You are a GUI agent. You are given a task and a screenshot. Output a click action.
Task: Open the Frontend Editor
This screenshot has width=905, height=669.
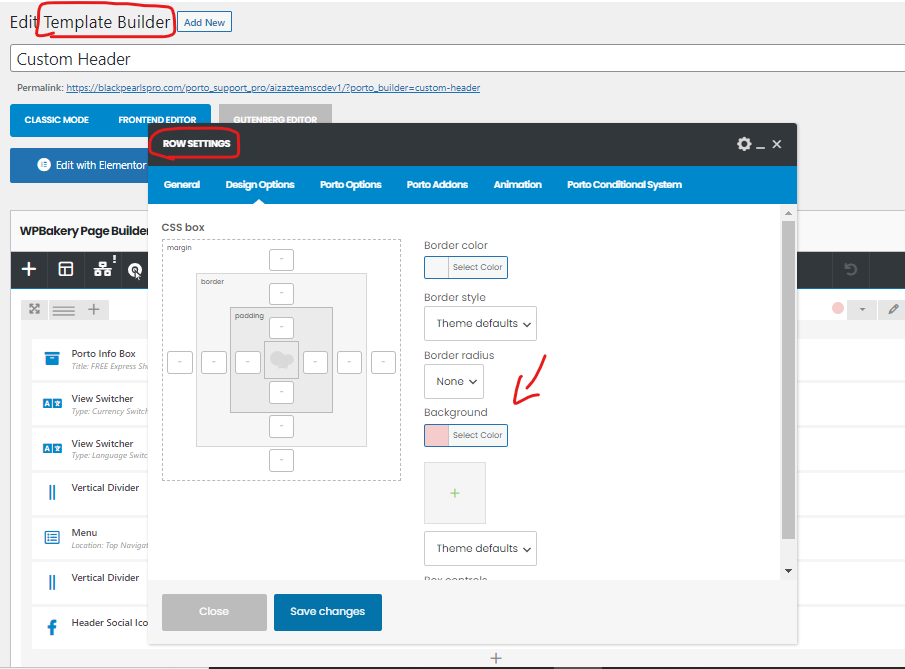coord(157,119)
